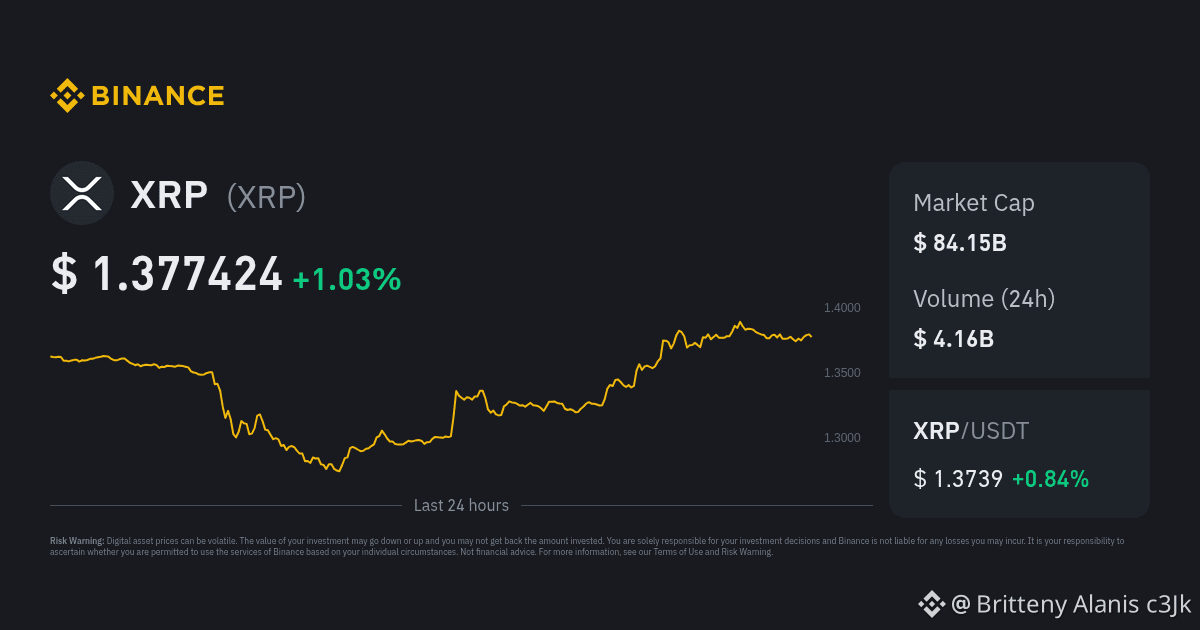Select the $ 4.16B volume value
Screen dimensions: 1200x630
[953, 338]
